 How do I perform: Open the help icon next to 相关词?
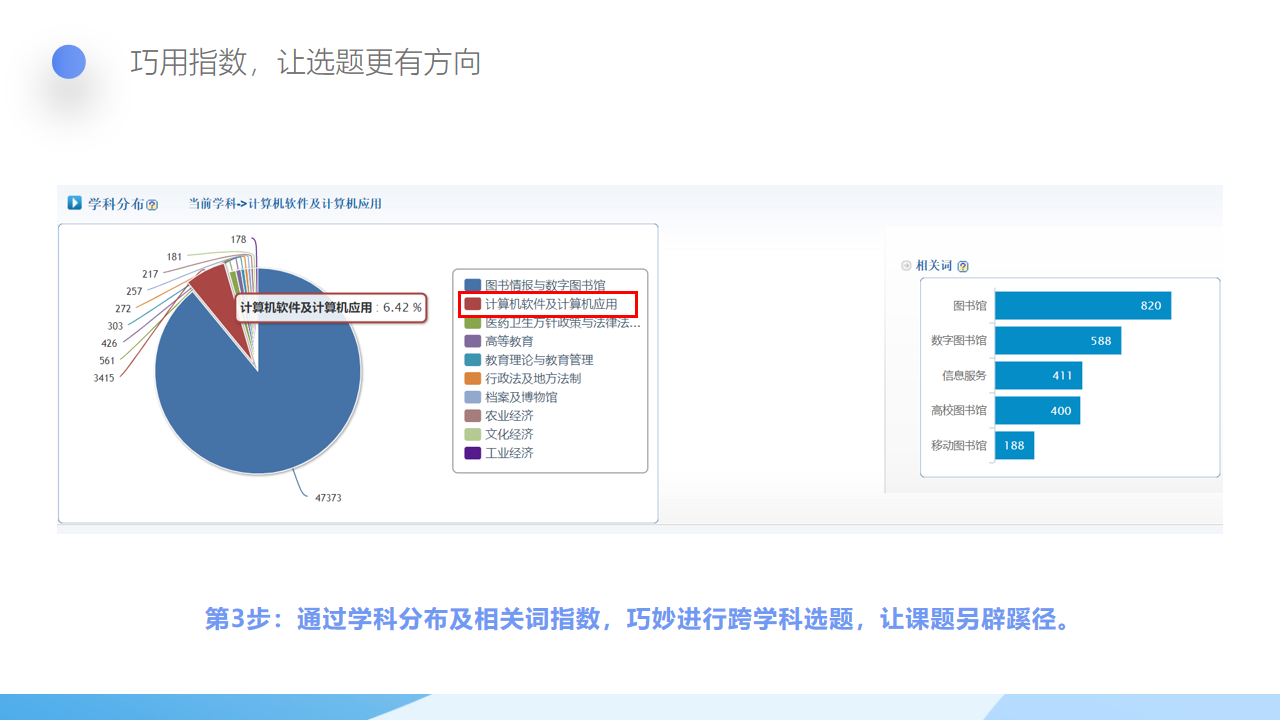coord(963,267)
